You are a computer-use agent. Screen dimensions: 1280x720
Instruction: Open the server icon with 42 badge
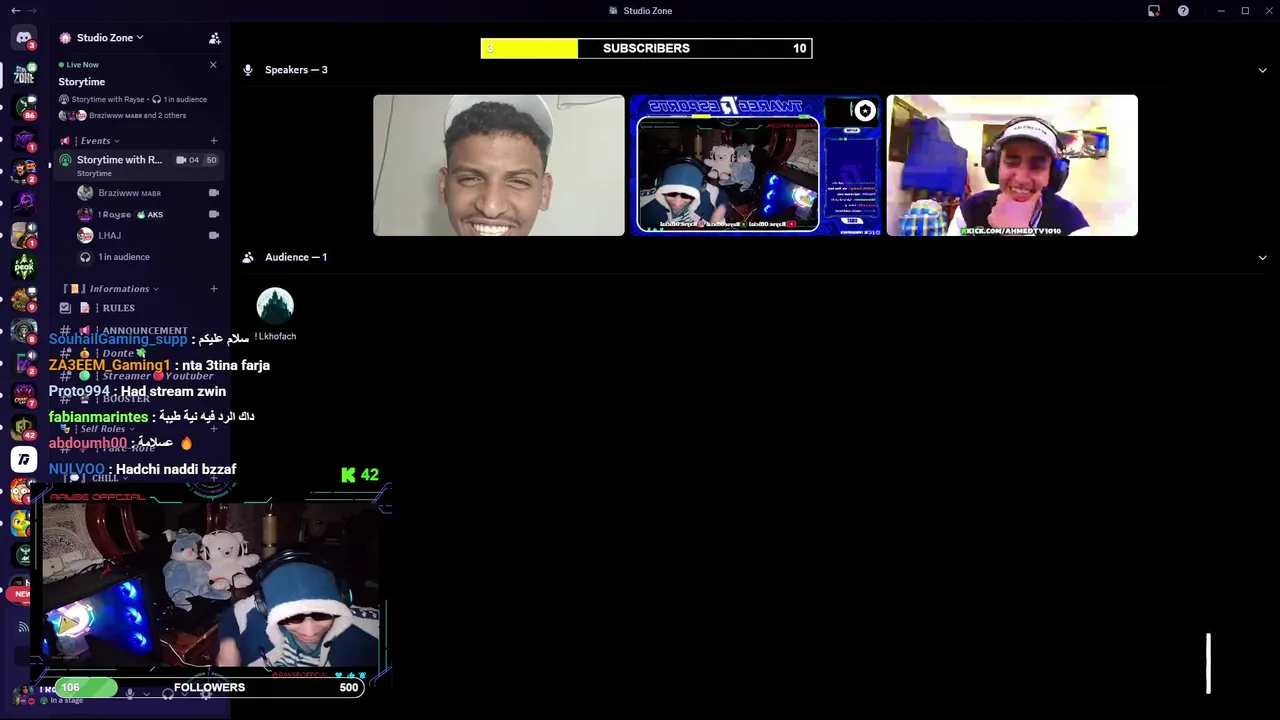(23, 427)
